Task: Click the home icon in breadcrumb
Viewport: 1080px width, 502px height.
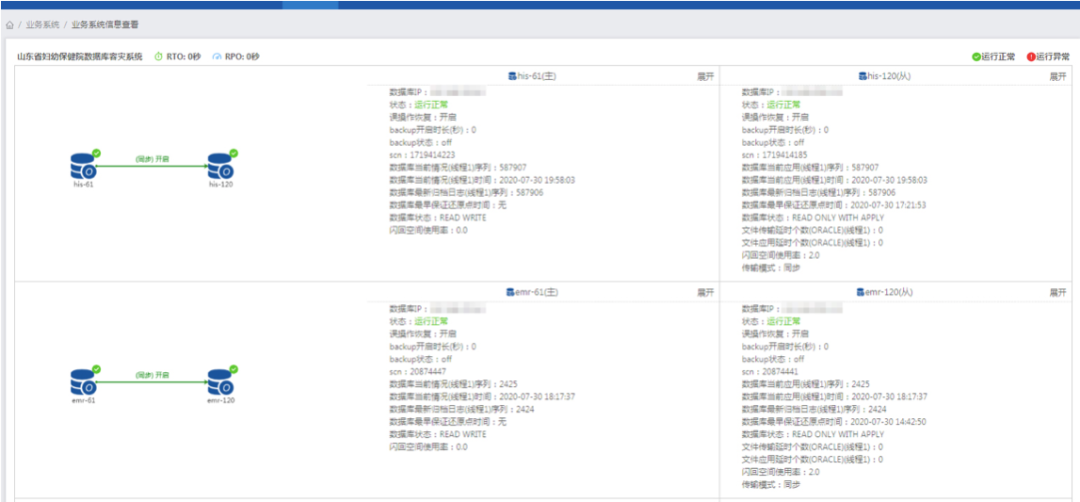Action: click(10, 24)
